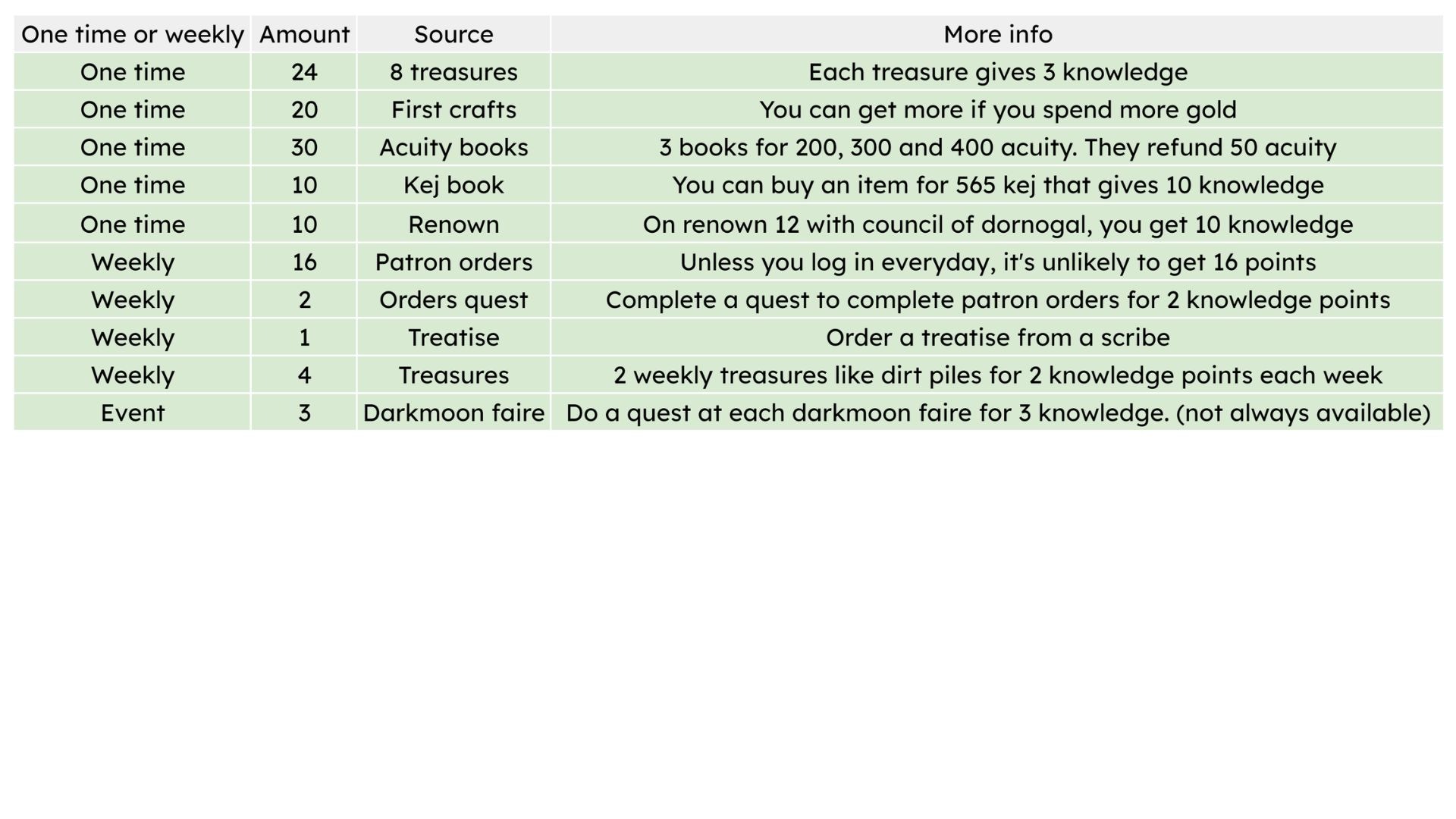Click the 'Kej book' cell
This screenshot has width=1456, height=819.
click(x=453, y=185)
